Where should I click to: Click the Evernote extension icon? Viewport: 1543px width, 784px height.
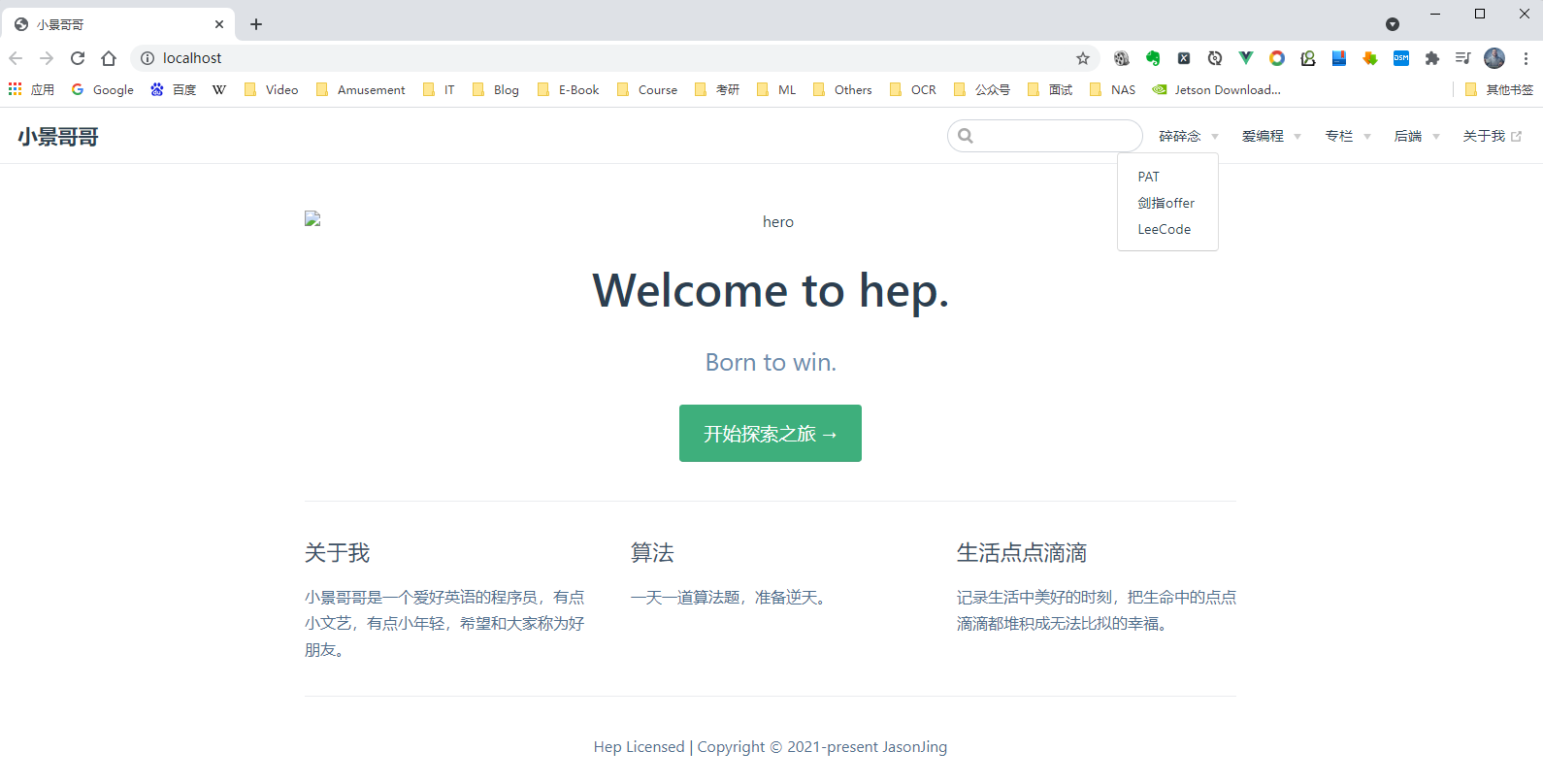click(x=1153, y=58)
